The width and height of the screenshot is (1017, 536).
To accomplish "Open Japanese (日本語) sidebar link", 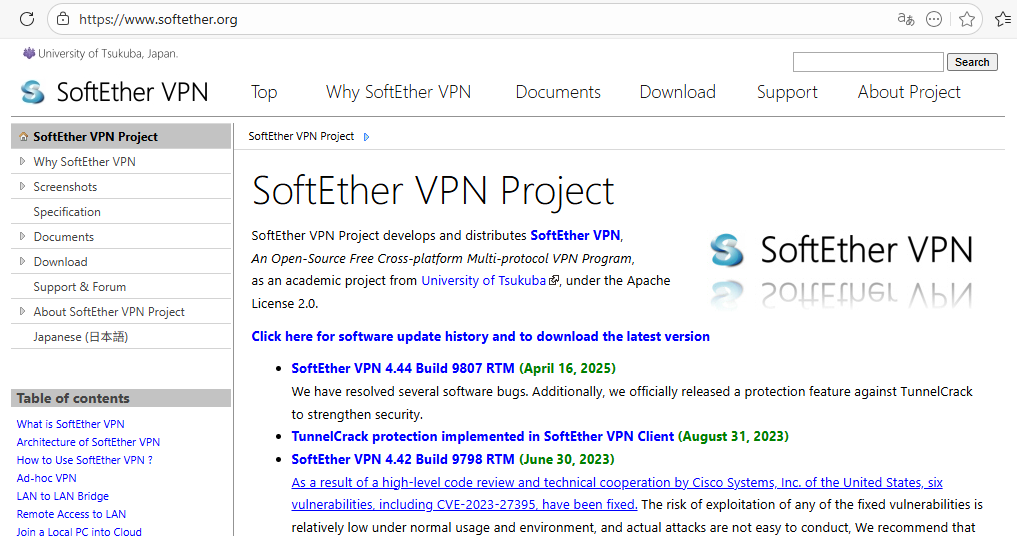I will click(80, 337).
